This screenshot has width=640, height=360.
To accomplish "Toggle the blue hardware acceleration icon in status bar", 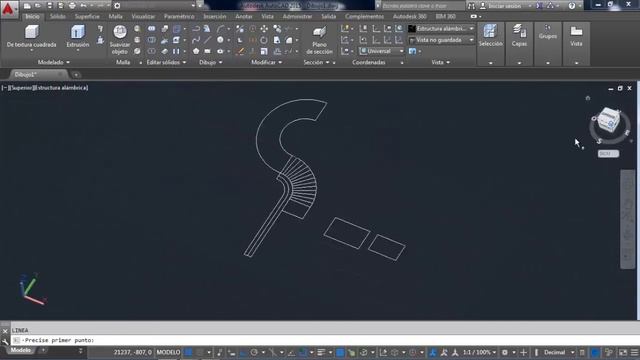I will 595,352.
